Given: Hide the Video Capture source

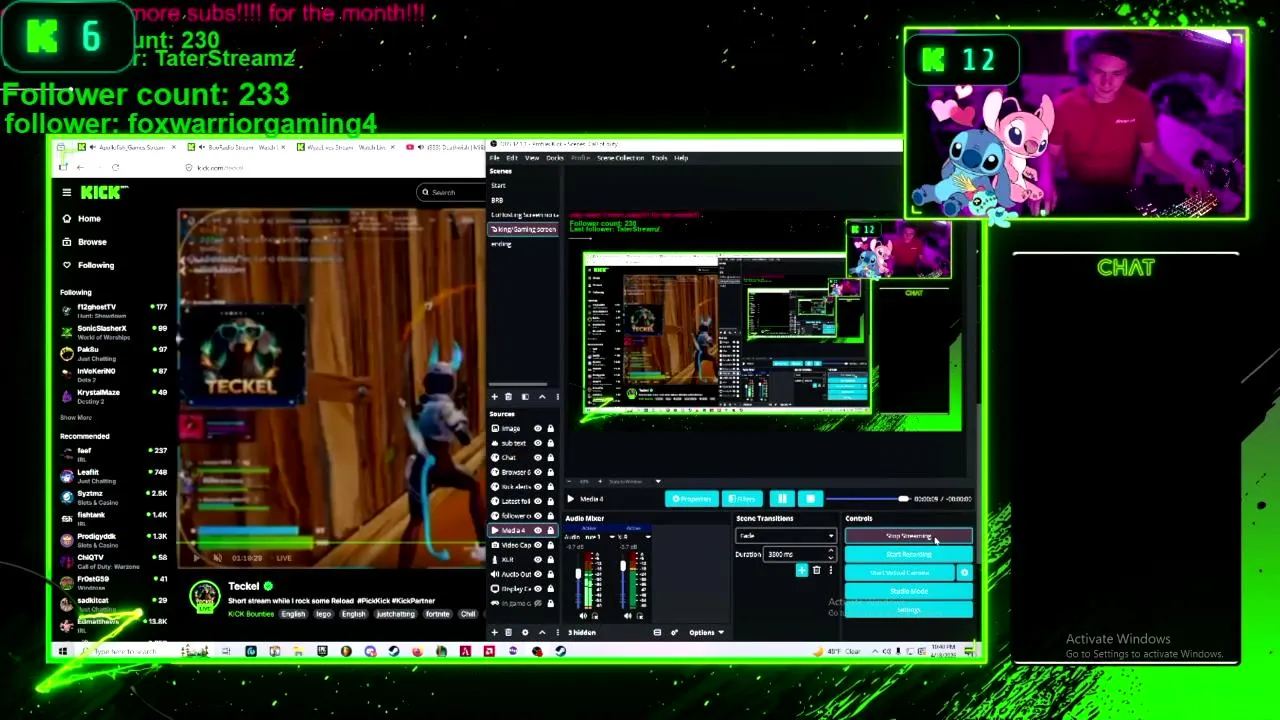Looking at the screenshot, I should click(x=537, y=545).
